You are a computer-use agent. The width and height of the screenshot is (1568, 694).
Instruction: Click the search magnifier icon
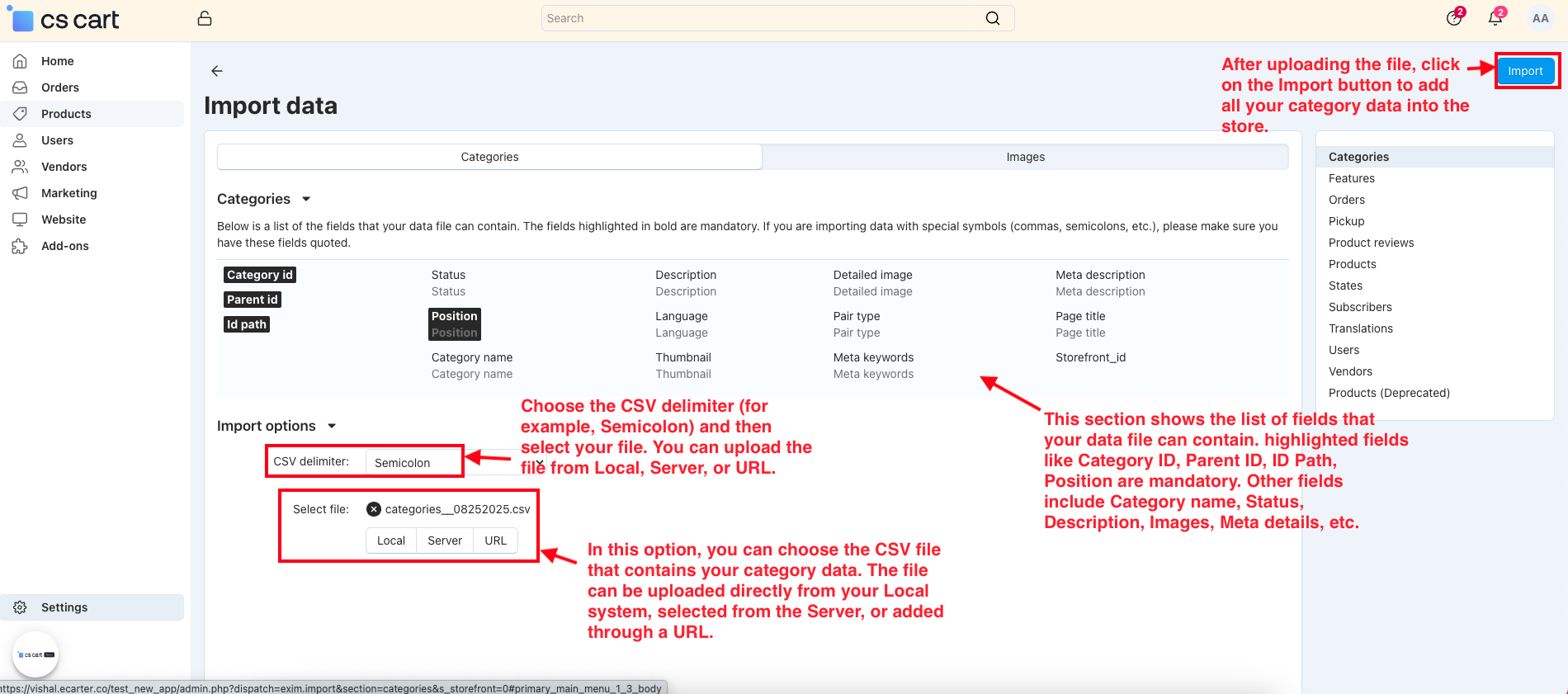pyautogui.click(x=993, y=18)
